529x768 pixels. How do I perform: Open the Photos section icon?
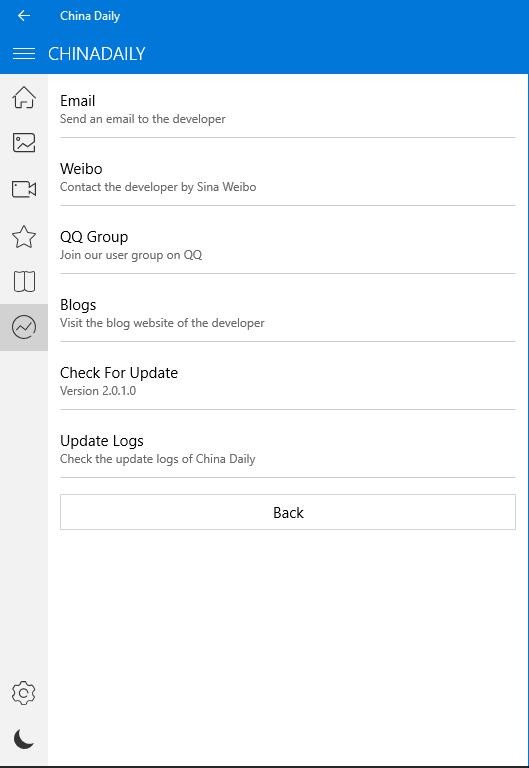(x=24, y=143)
